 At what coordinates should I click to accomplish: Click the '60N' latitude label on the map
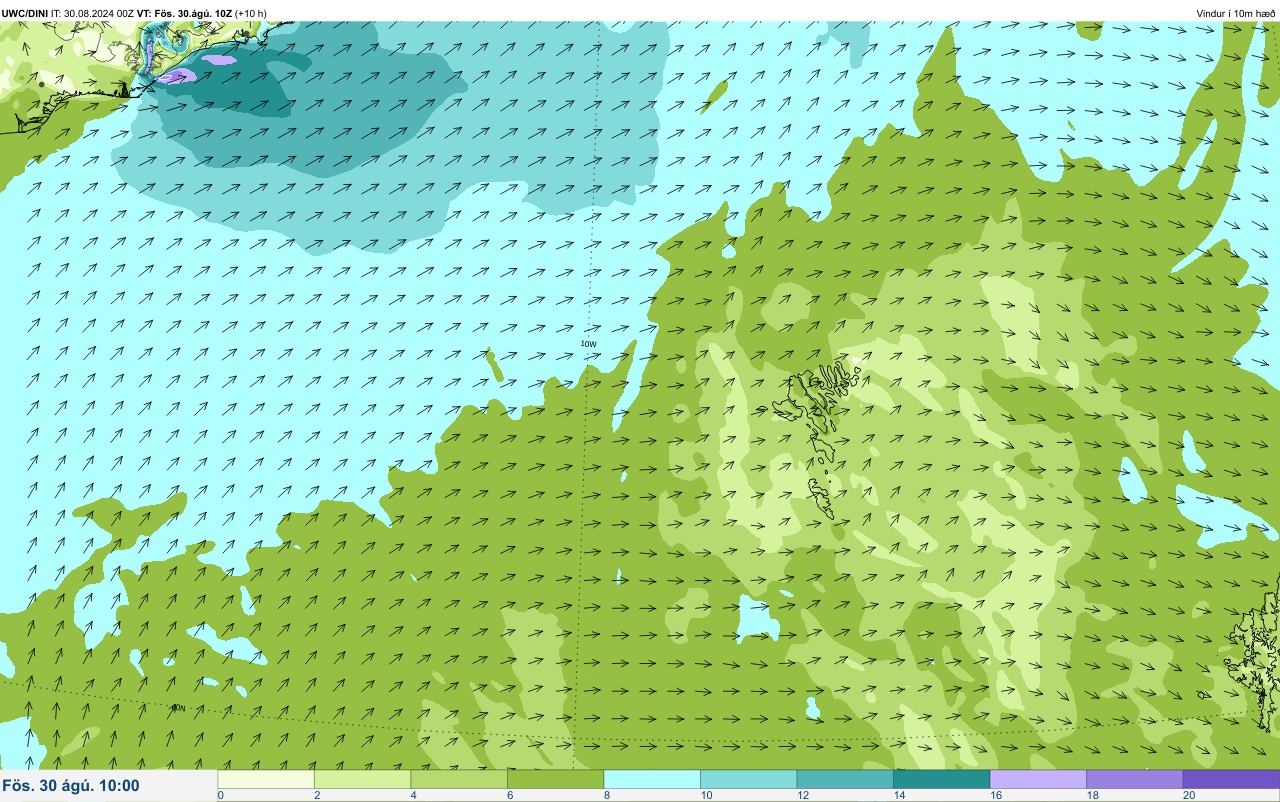[x=178, y=708]
